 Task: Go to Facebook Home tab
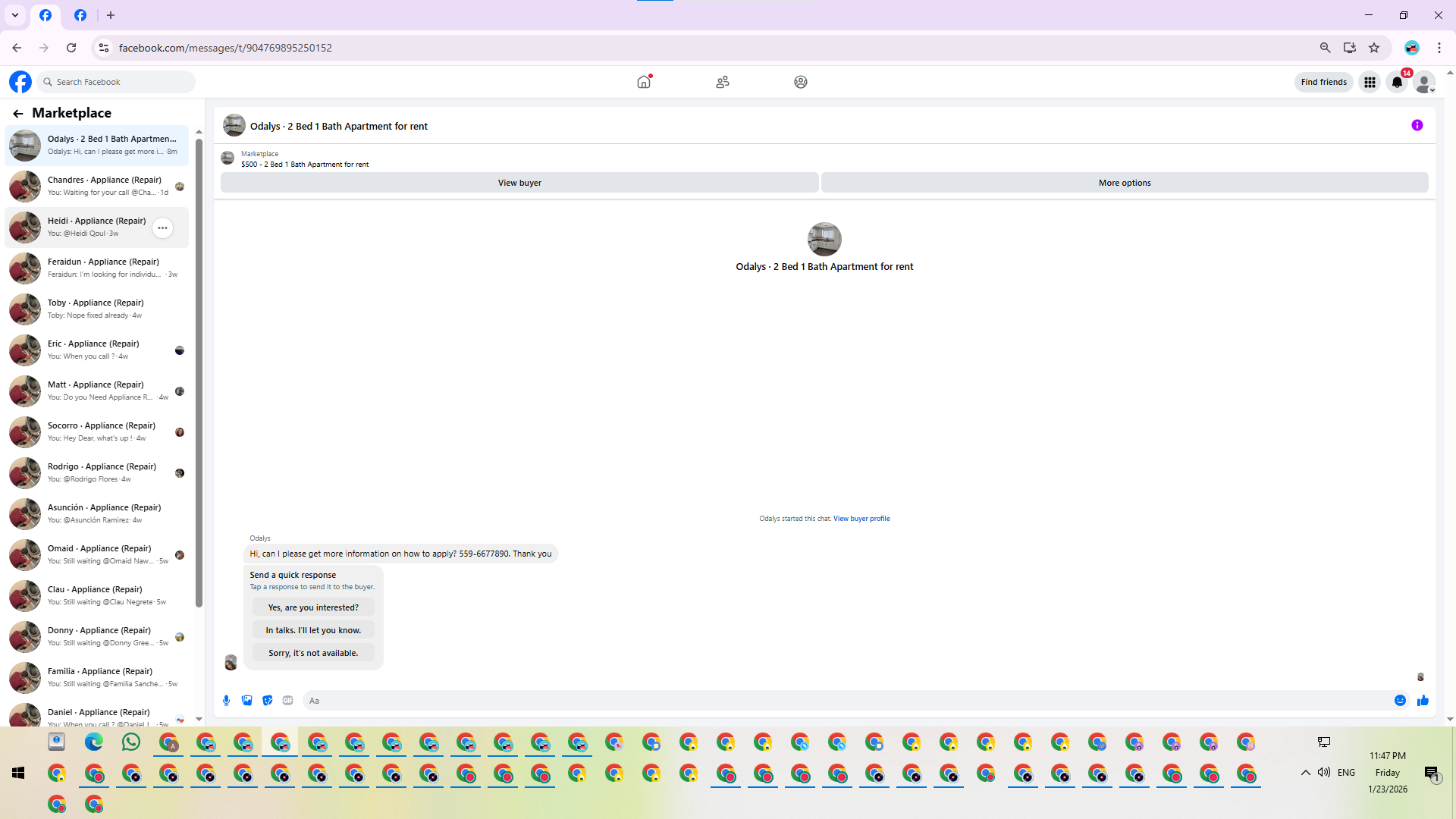click(x=644, y=82)
